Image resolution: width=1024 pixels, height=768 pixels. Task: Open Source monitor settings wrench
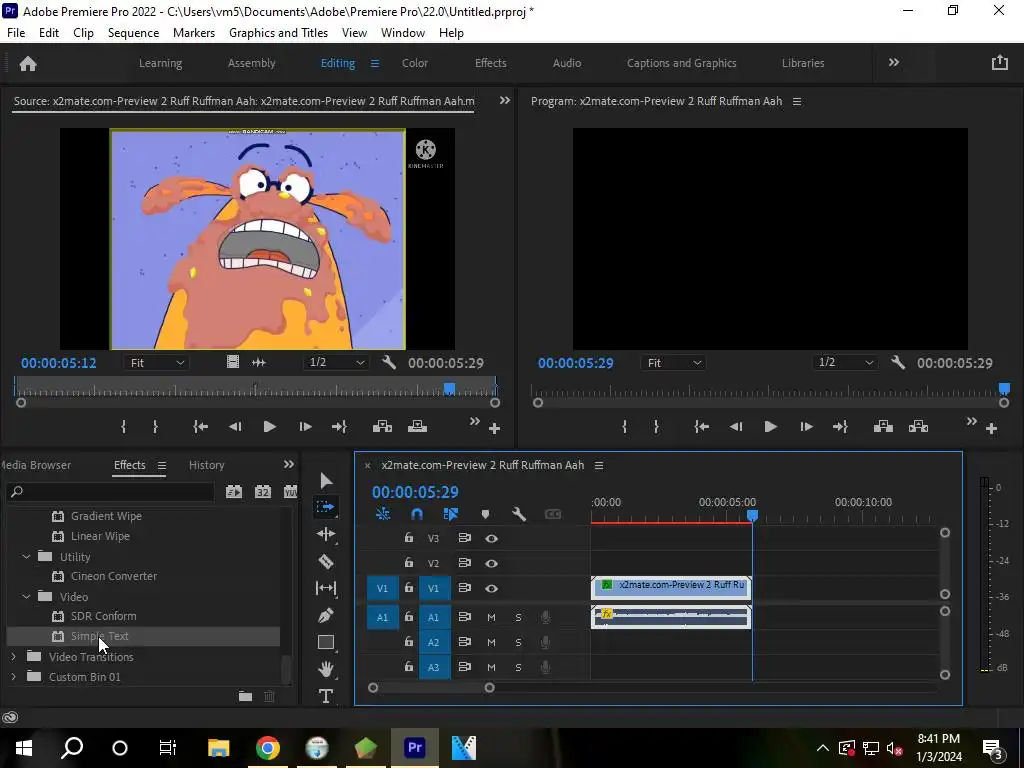(389, 362)
